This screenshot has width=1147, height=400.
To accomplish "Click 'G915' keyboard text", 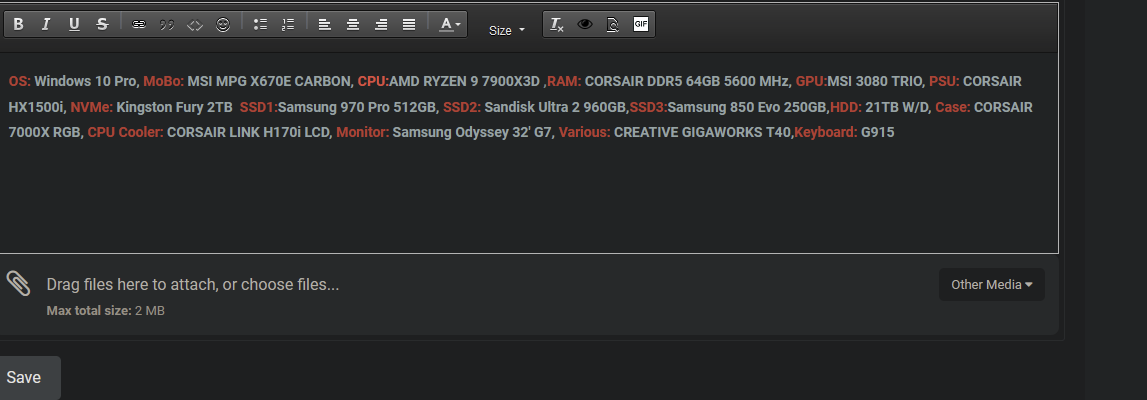I will click(x=878, y=133).
